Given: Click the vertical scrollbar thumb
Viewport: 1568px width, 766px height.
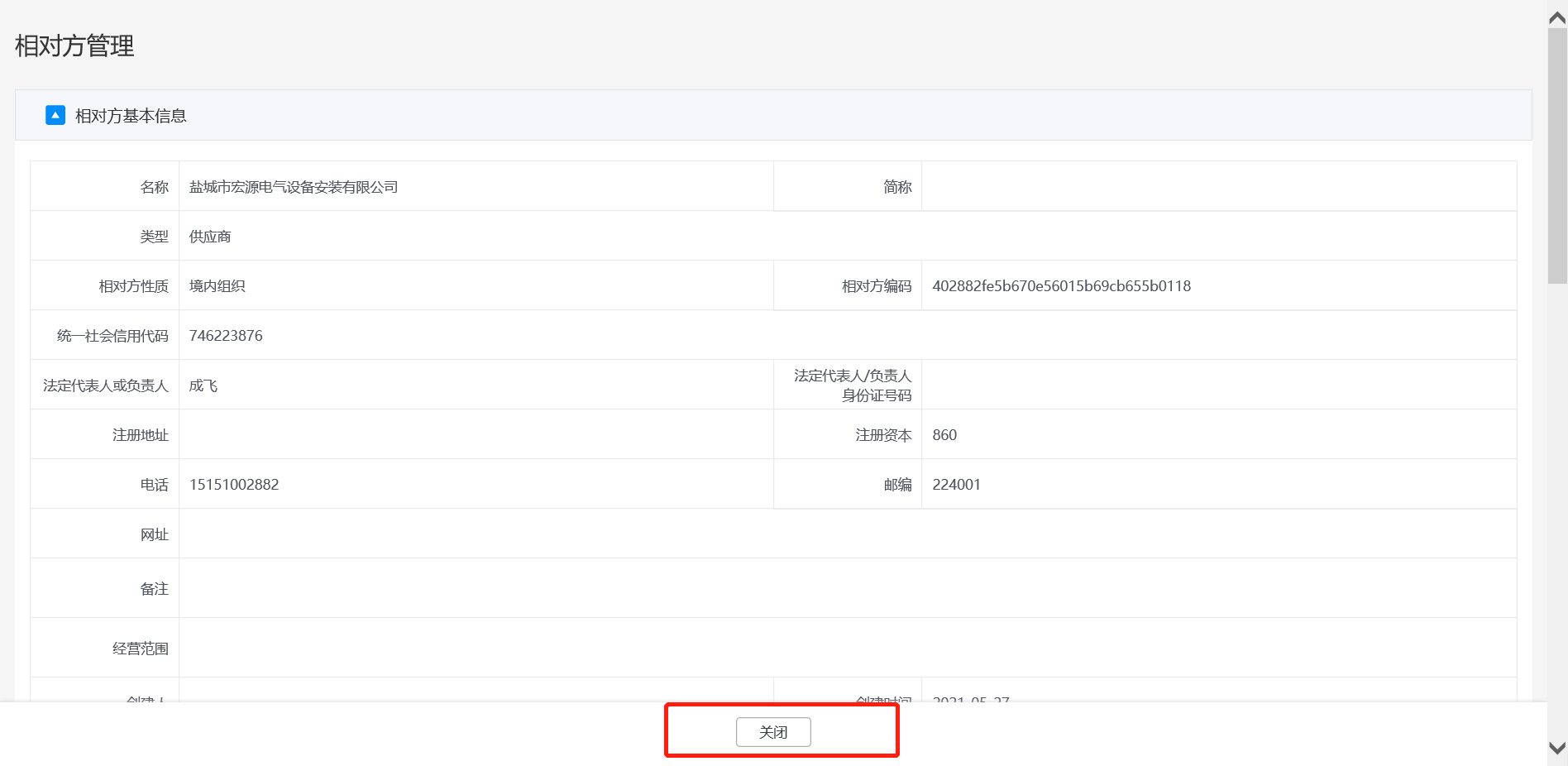Looking at the screenshot, I should click(x=1557, y=157).
